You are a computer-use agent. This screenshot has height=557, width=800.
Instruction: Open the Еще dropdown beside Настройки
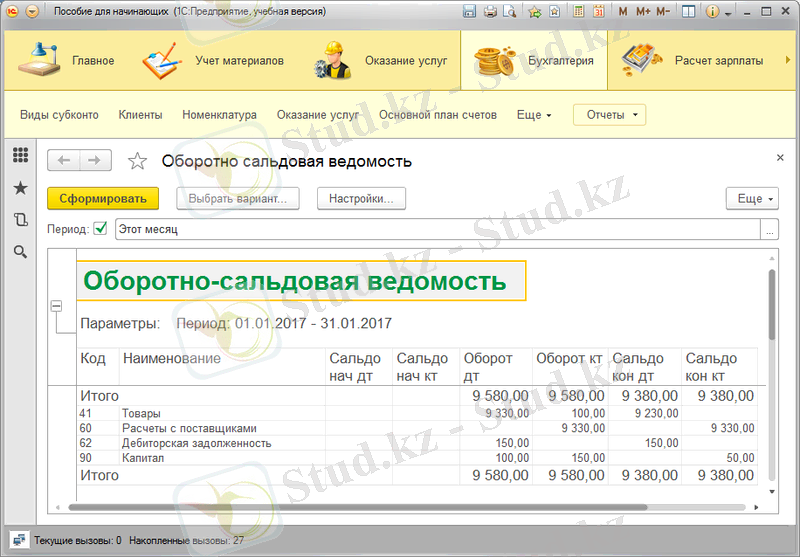[751, 199]
